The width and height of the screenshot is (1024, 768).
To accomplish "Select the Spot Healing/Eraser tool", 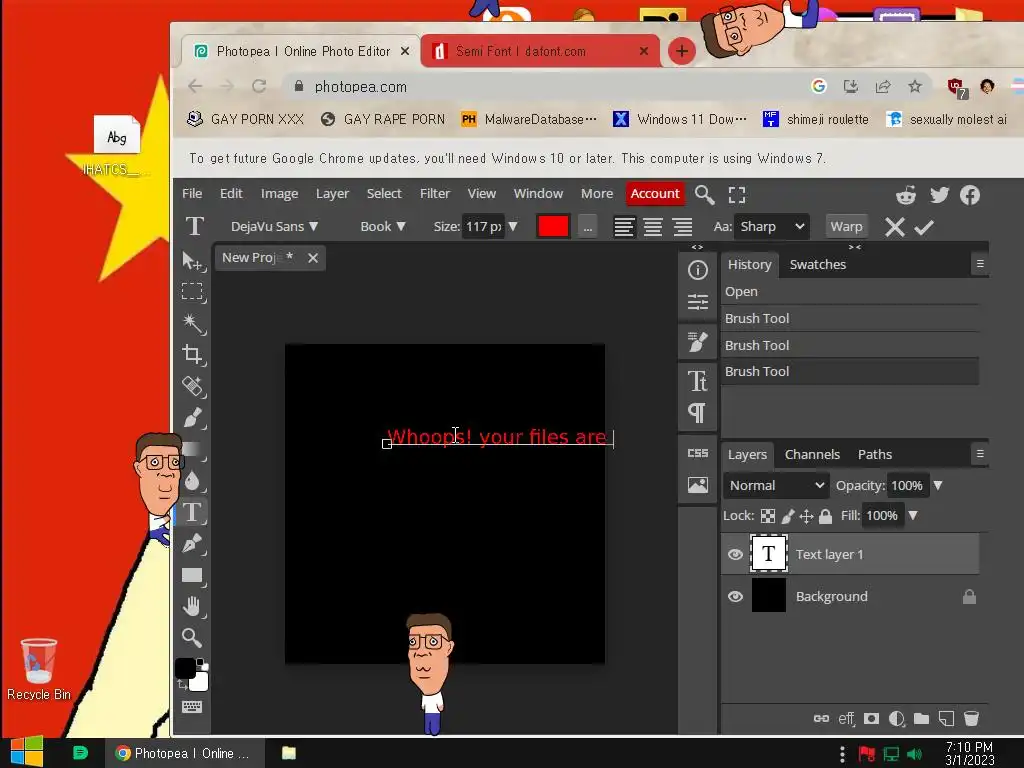I will pos(192,386).
